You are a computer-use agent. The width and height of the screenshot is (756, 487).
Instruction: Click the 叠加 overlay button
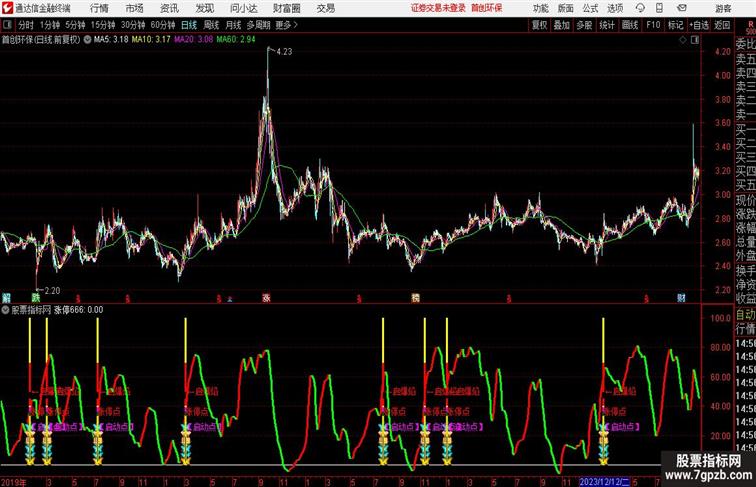(x=562, y=25)
